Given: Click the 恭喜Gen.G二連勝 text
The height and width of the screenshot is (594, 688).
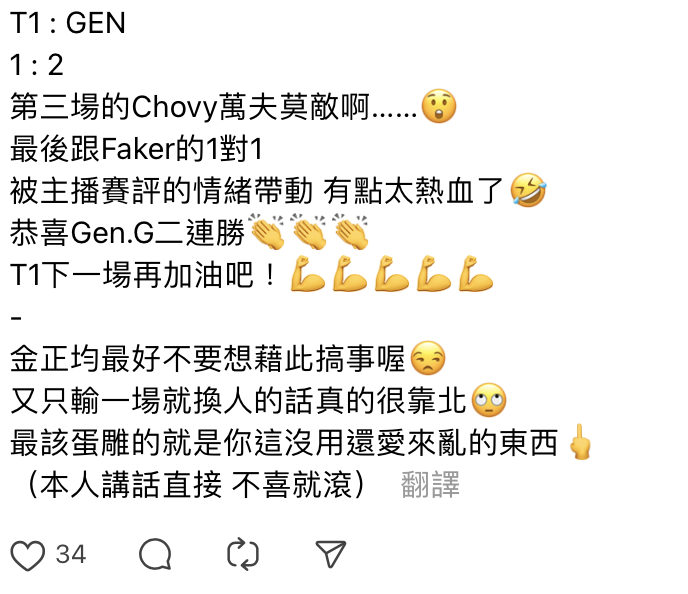Looking at the screenshot, I should tap(127, 233).
